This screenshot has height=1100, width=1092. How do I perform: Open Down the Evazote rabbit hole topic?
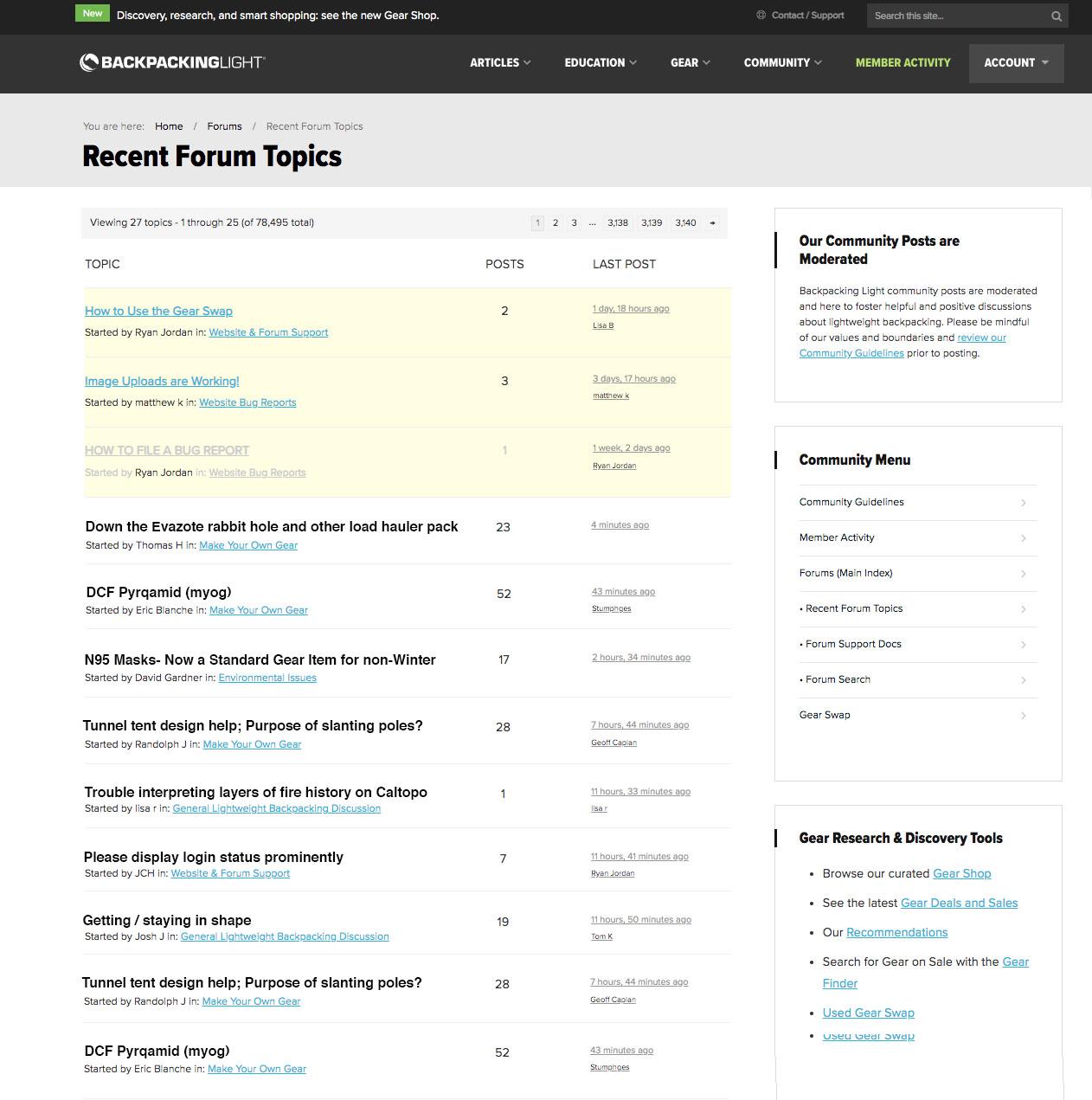272,526
